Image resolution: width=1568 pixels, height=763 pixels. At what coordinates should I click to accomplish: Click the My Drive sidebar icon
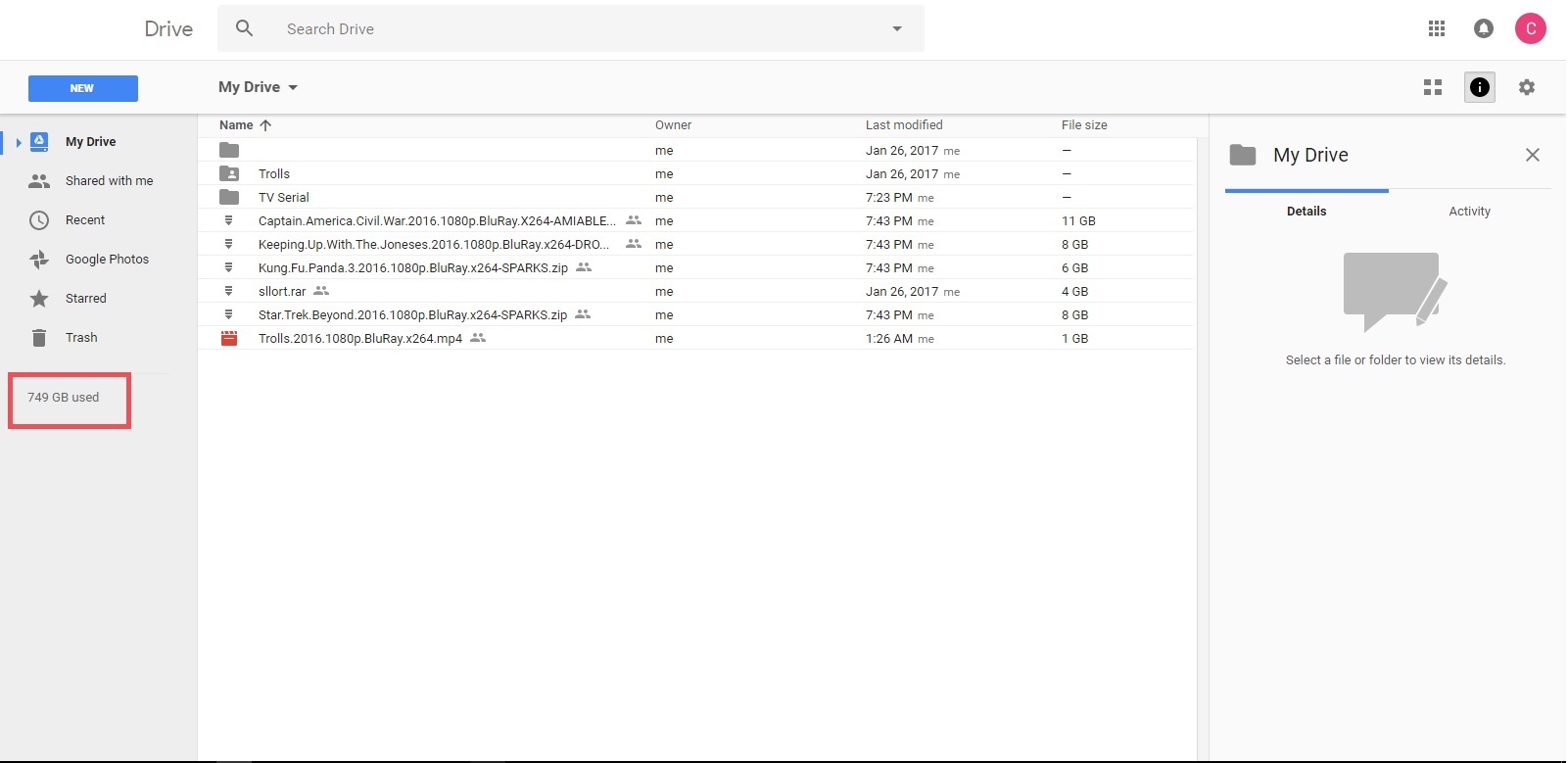[x=39, y=142]
